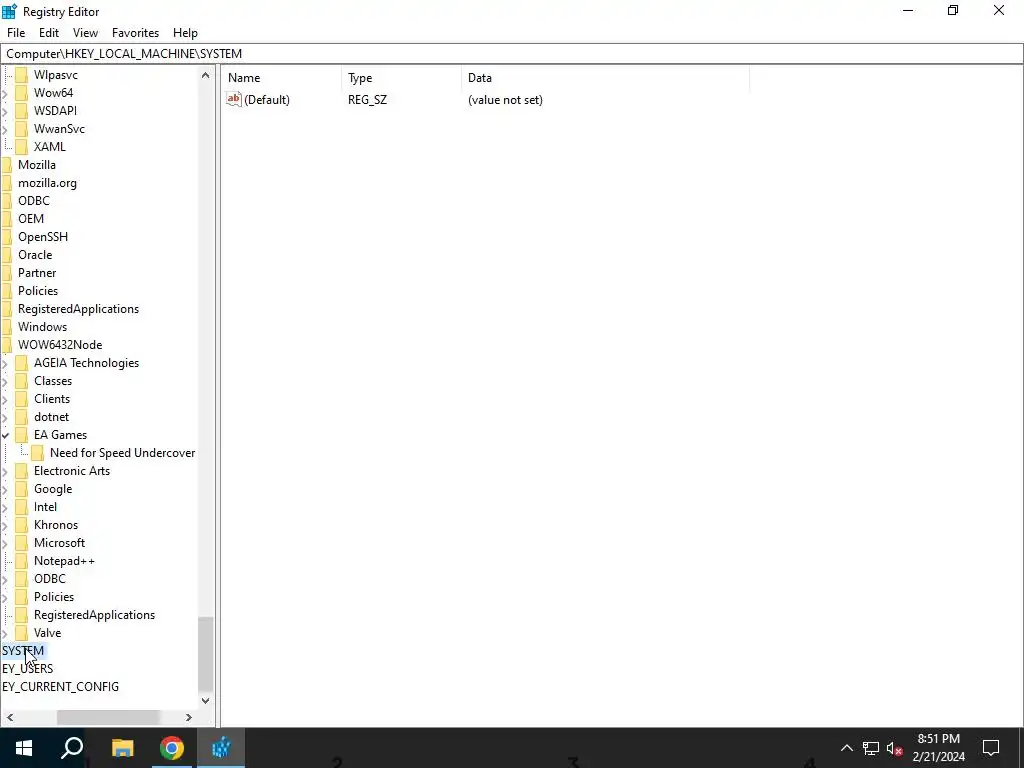This screenshot has width=1024, height=768.
Task: Sort values by the Data column
Action: [605, 78]
